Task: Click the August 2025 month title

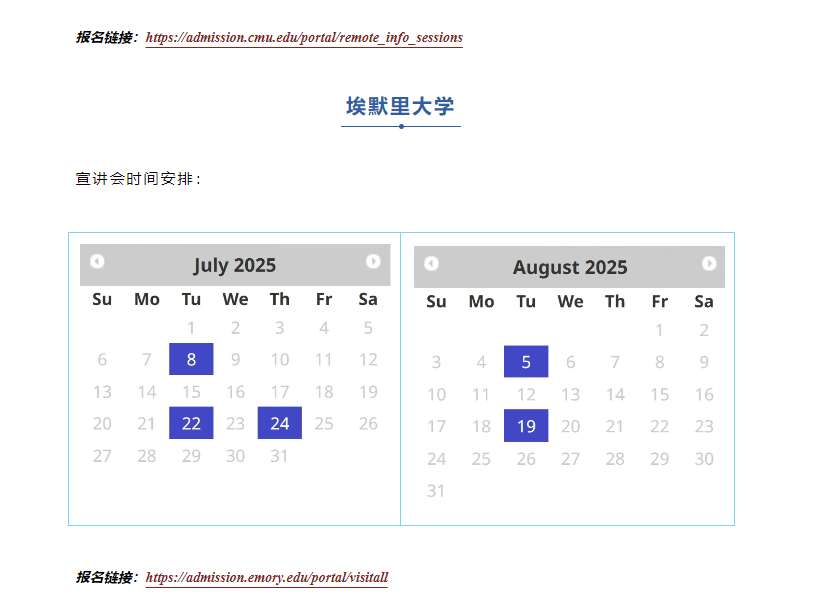Action: click(570, 267)
